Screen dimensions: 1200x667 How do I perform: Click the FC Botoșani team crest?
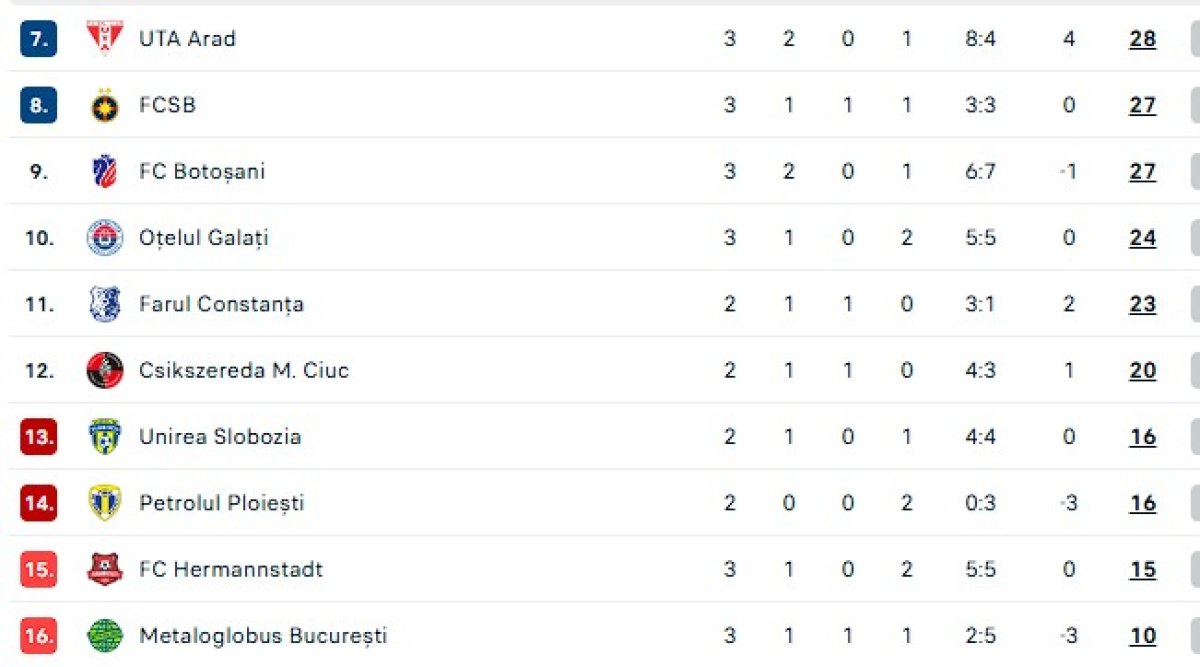[104, 172]
